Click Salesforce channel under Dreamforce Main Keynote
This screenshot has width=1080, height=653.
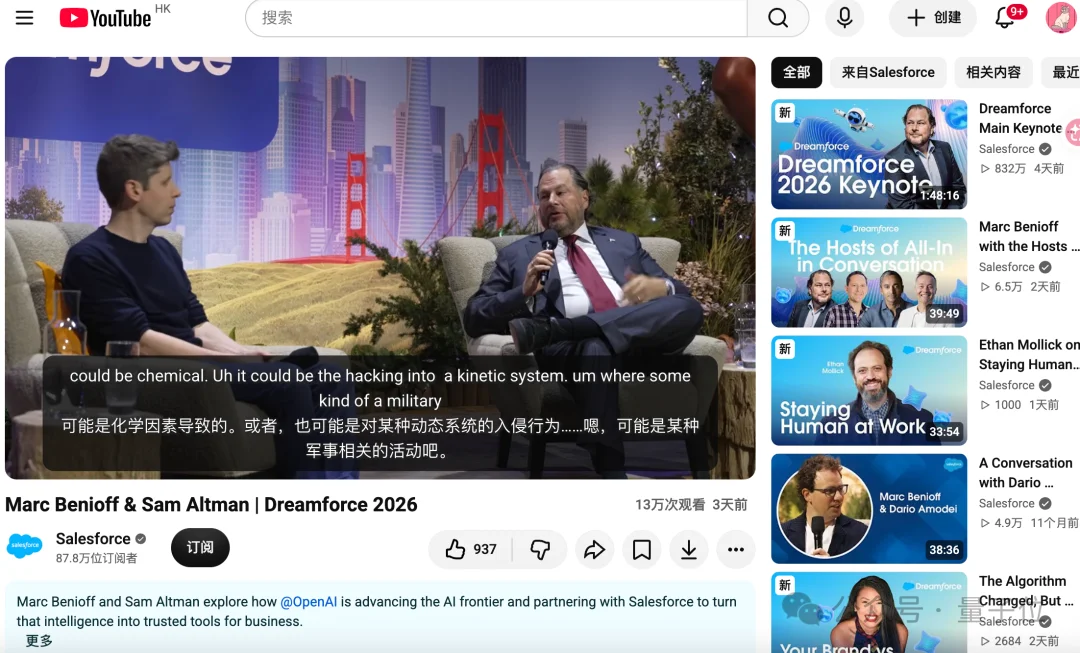(x=1006, y=149)
